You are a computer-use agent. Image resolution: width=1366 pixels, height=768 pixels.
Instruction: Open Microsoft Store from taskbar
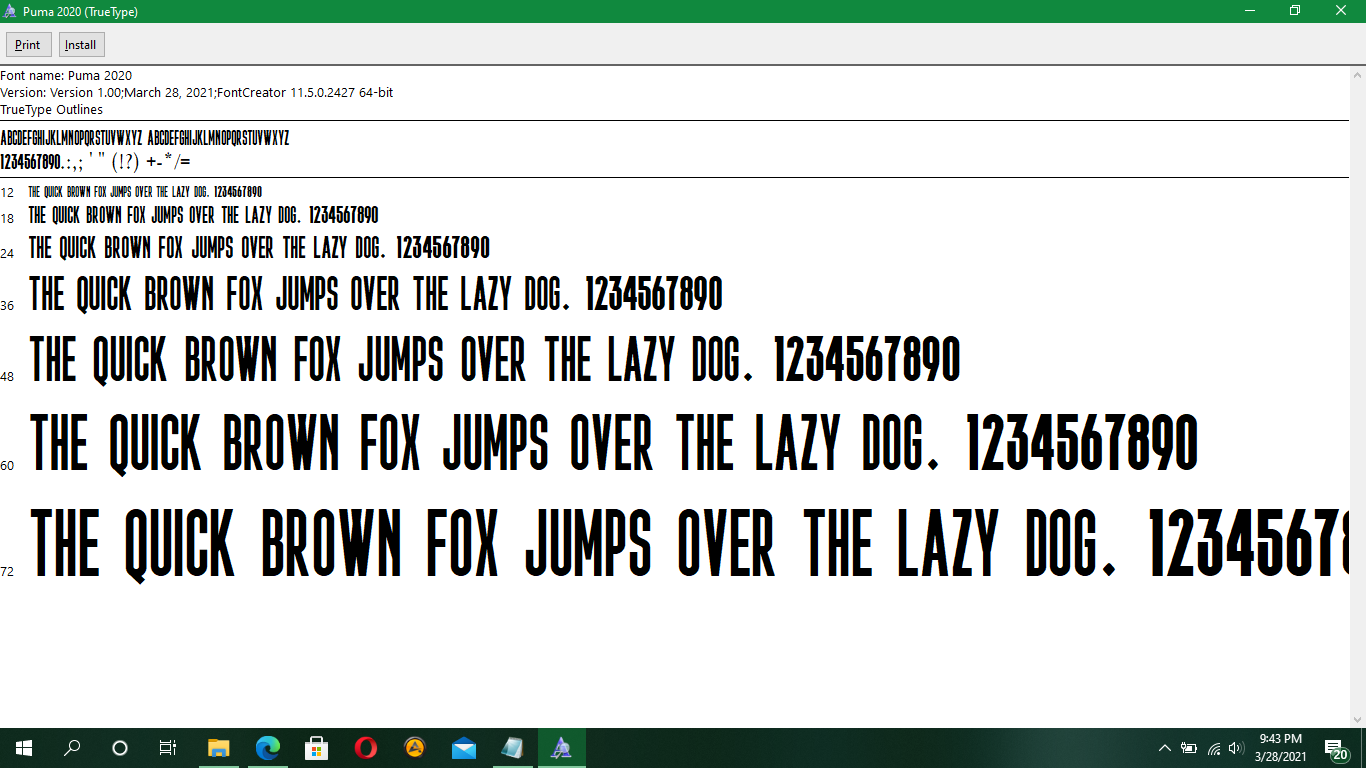[316, 748]
